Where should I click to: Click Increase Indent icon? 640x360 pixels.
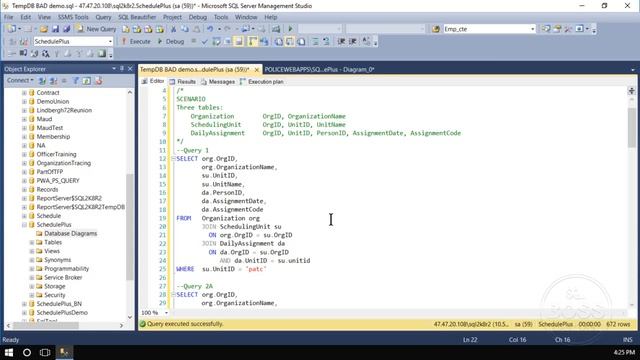[353, 41]
